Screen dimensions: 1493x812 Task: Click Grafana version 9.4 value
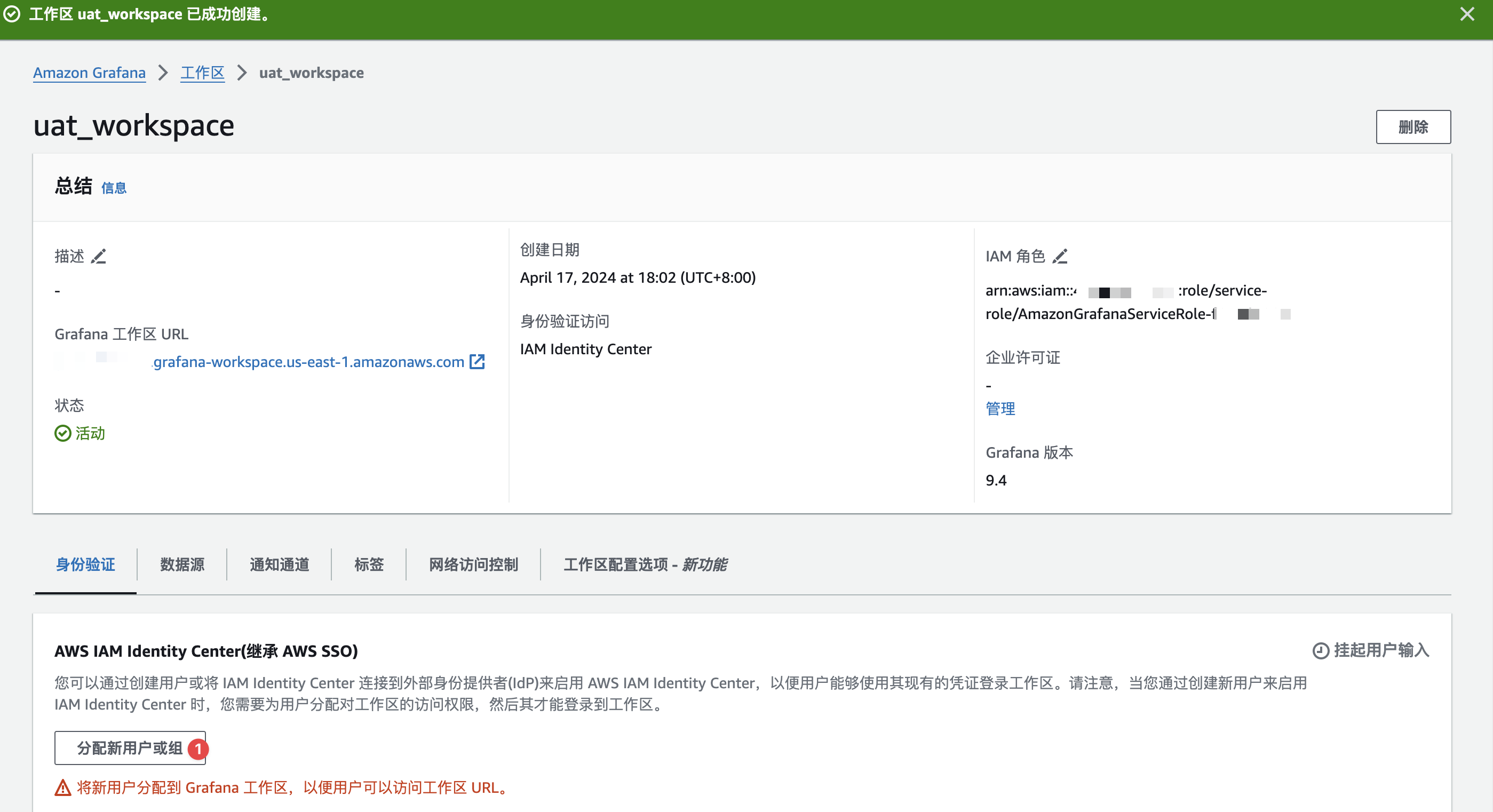tap(996, 480)
